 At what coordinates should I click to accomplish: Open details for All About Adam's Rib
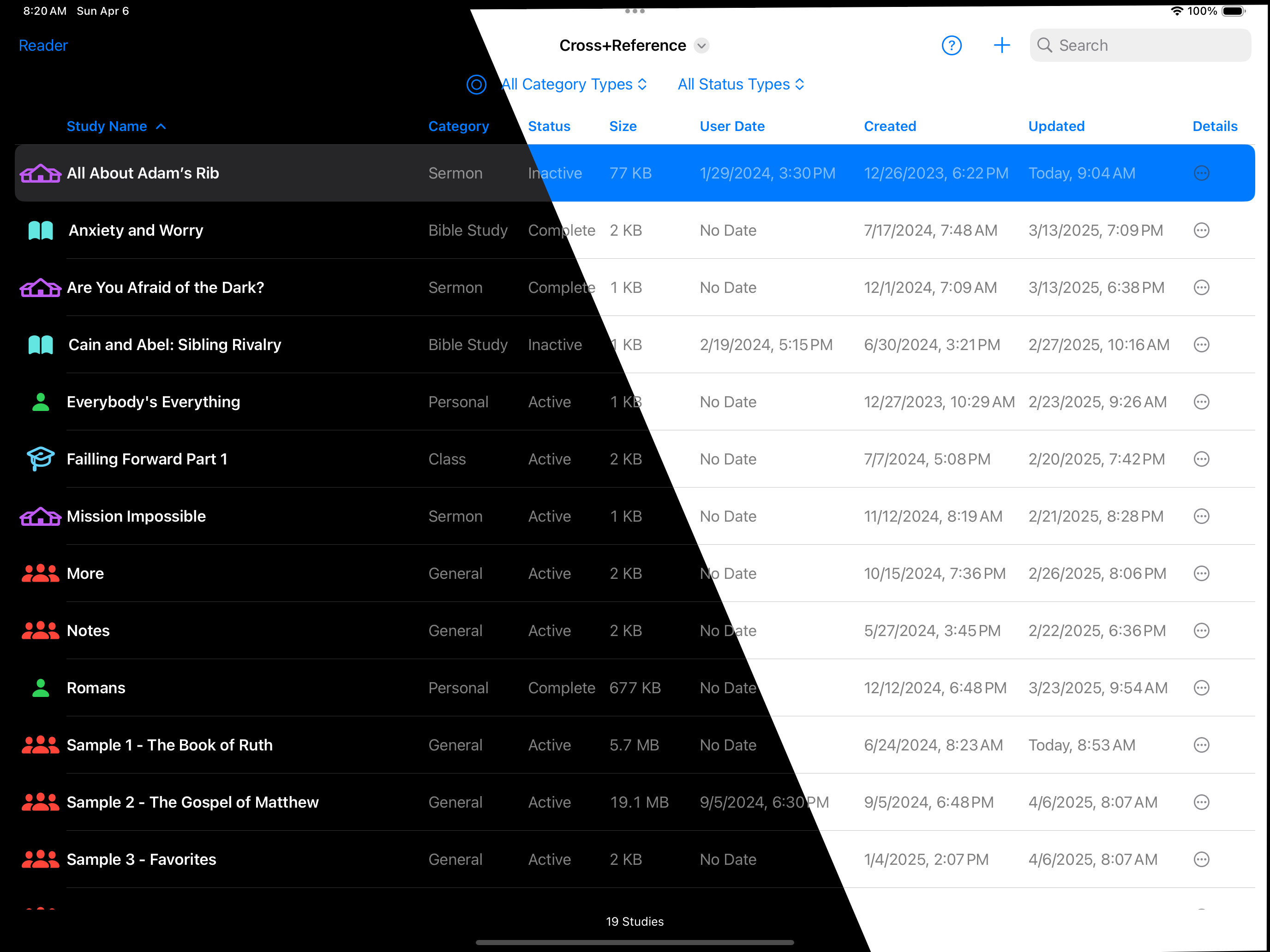1201,173
